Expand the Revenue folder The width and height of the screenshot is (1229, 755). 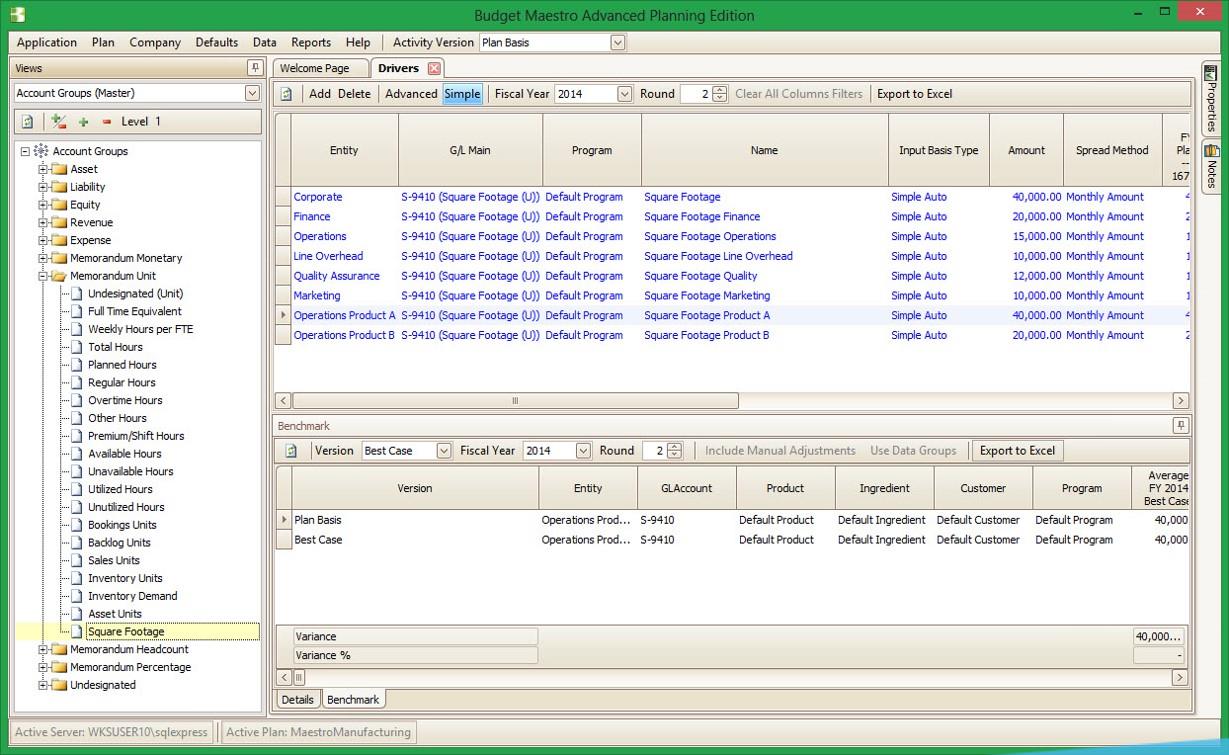pyautogui.click(x=43, y=223)
